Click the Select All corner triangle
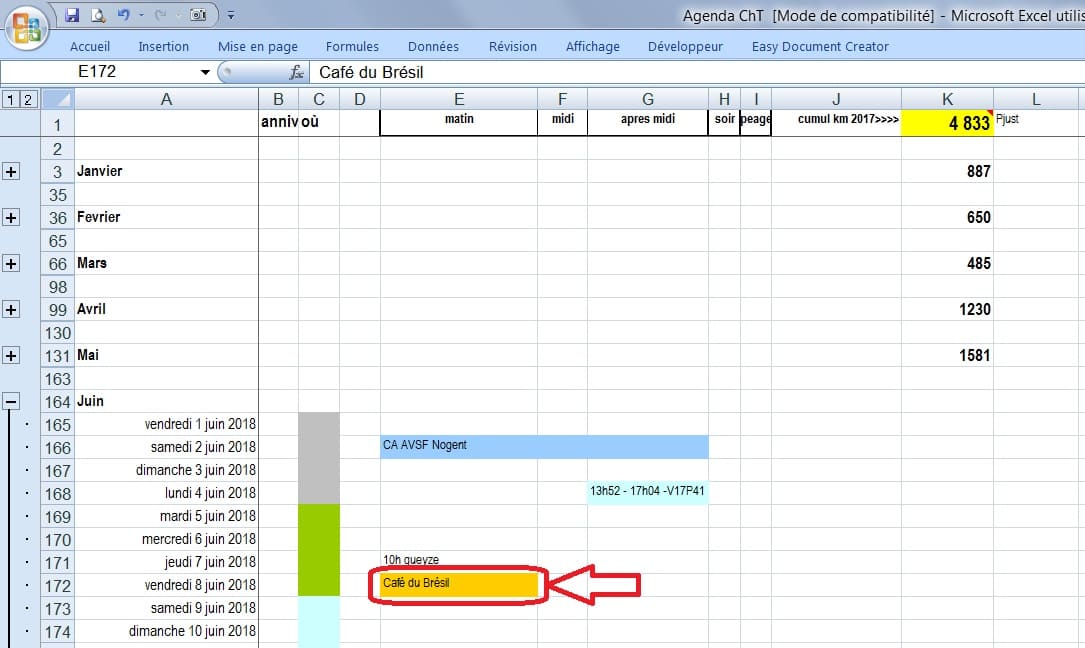Viewport: 1085px width, 648px height. 58,99
